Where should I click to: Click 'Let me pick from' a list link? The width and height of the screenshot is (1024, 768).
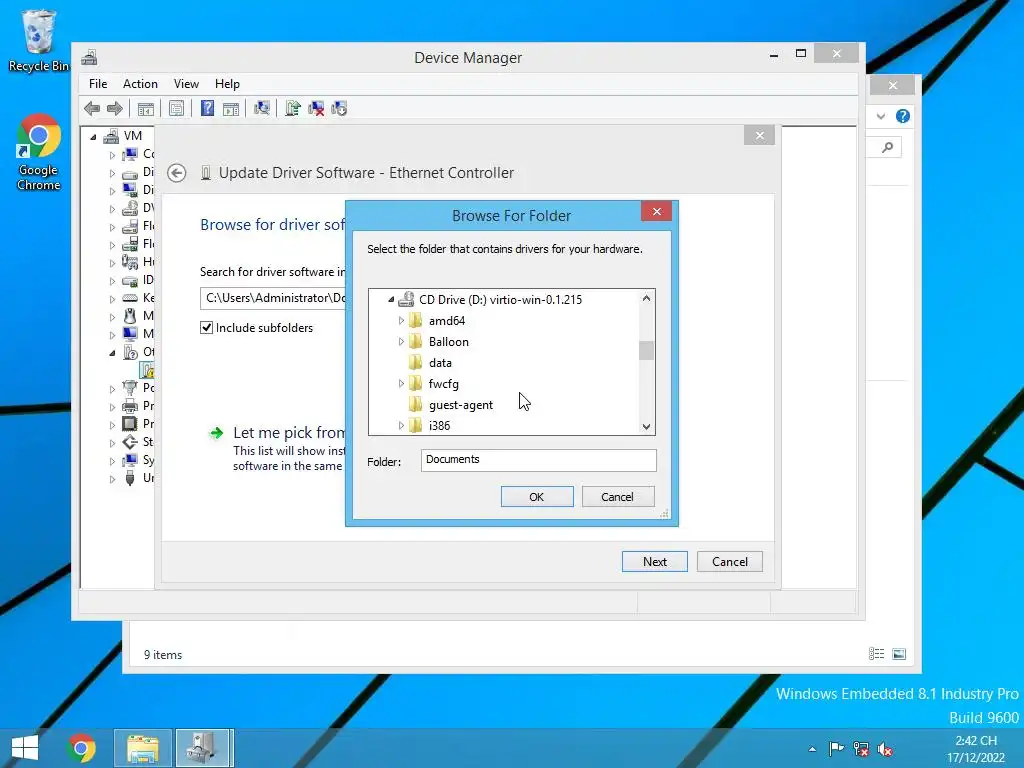[289, 432]
